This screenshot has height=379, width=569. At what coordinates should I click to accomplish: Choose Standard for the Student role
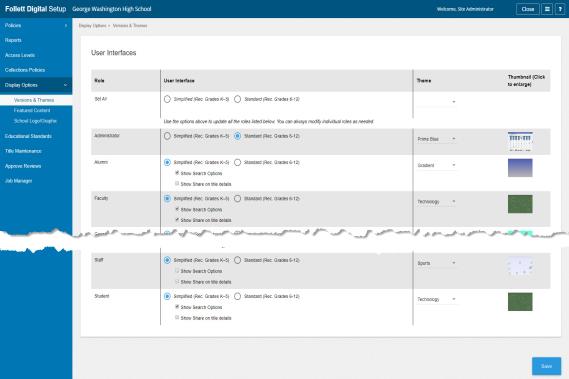coord(238,296)
